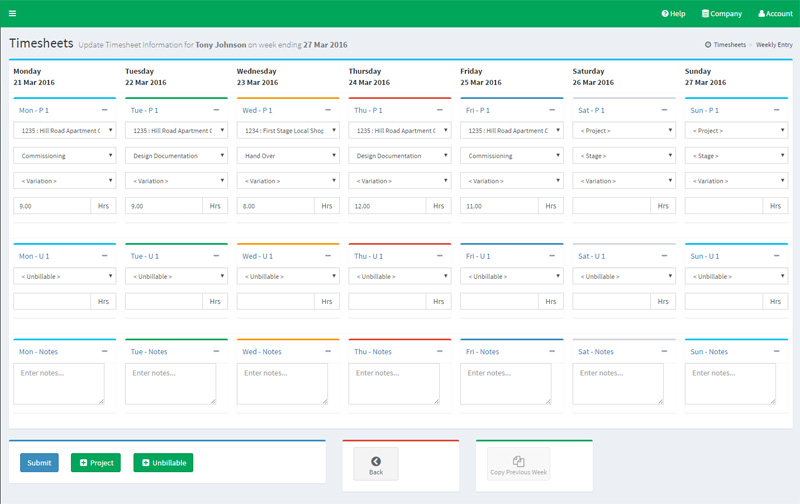Collapse the Mon - Notes panel
800x504 pixels.
[105, 351]
